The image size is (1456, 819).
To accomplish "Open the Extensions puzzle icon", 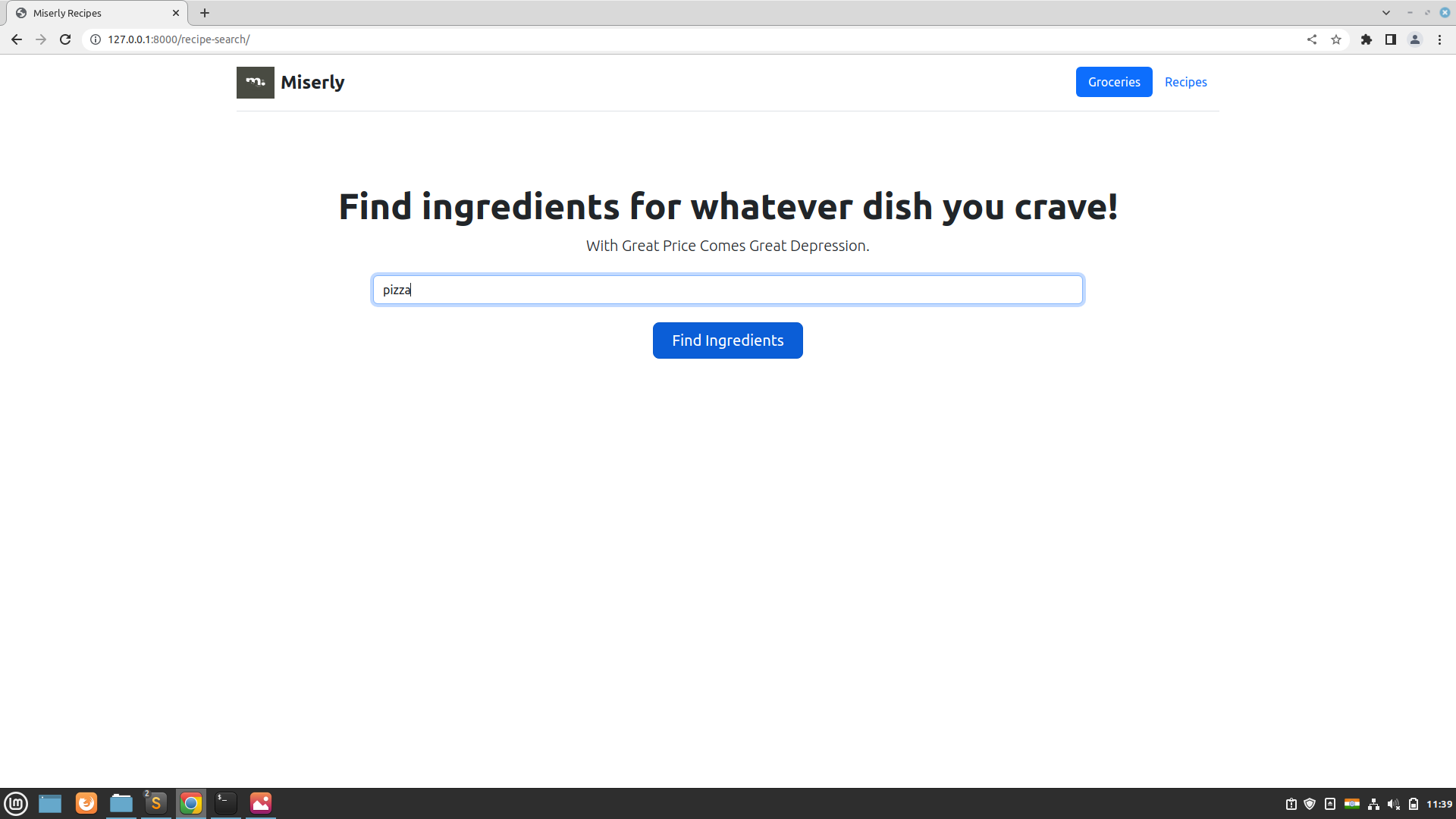I will click(1367, 39).
